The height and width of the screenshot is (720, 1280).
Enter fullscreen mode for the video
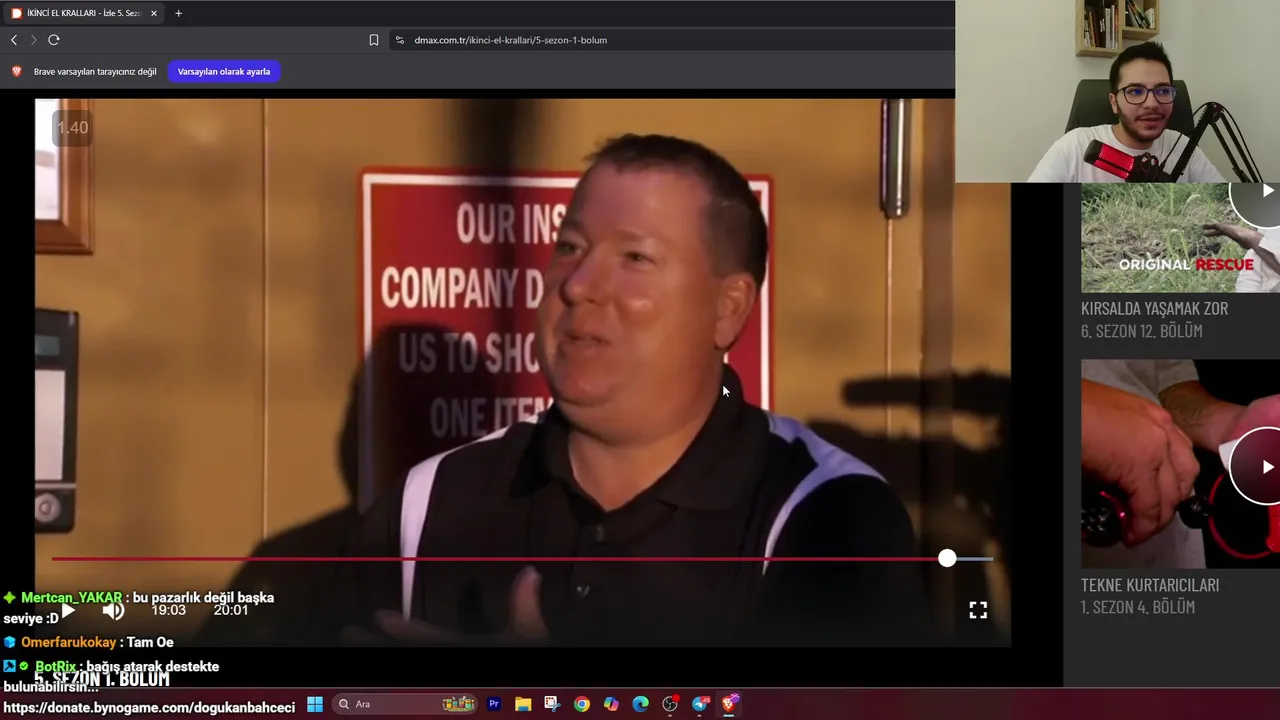coord(978,610)
